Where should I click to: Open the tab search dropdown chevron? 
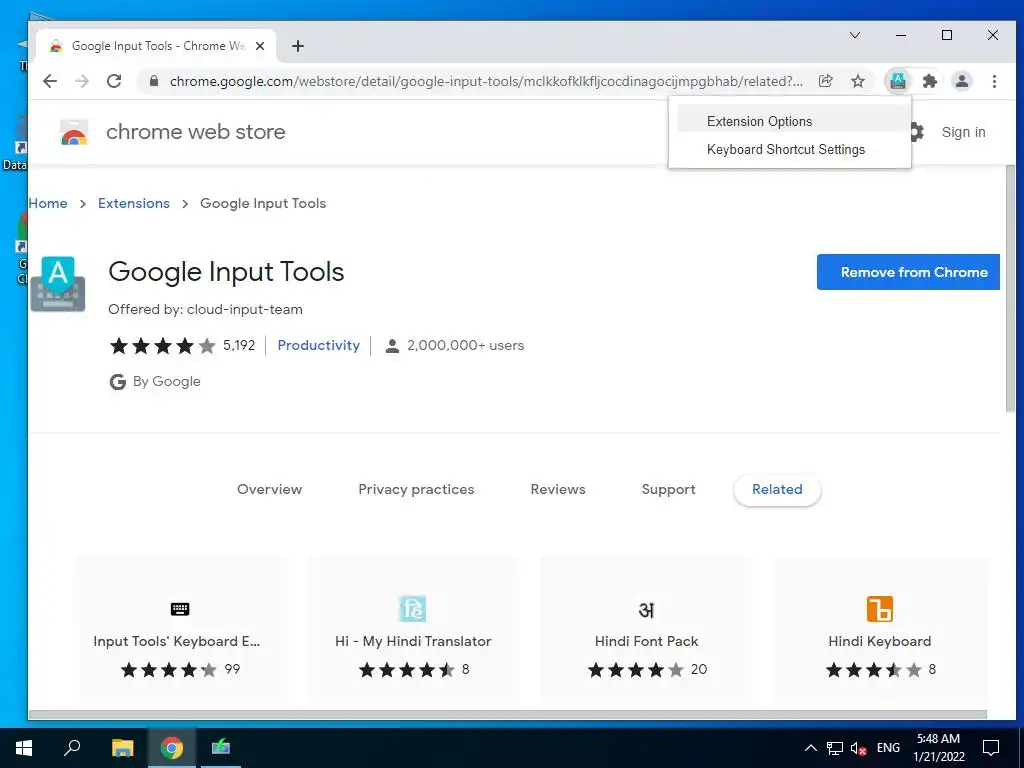tap(855, 35)
